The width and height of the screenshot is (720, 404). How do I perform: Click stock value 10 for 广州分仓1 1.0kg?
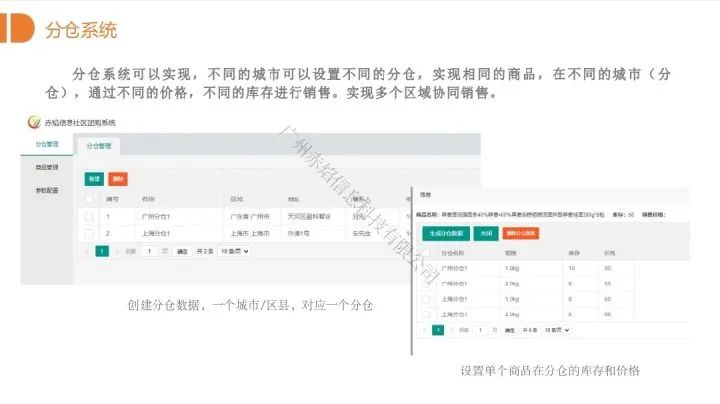[x=571, y=268]
